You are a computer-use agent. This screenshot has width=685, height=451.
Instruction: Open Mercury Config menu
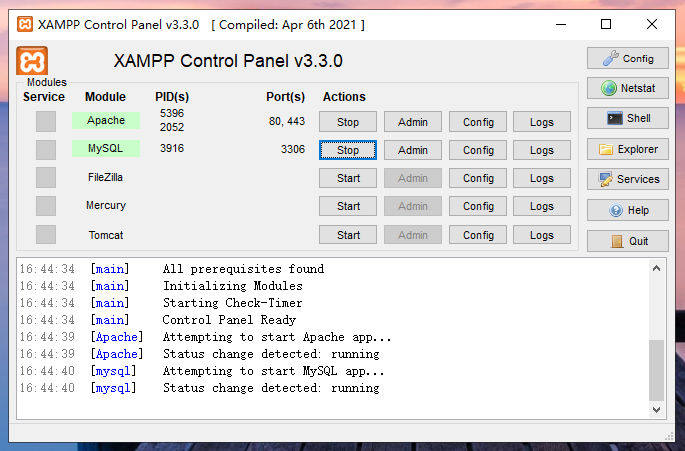478,206
